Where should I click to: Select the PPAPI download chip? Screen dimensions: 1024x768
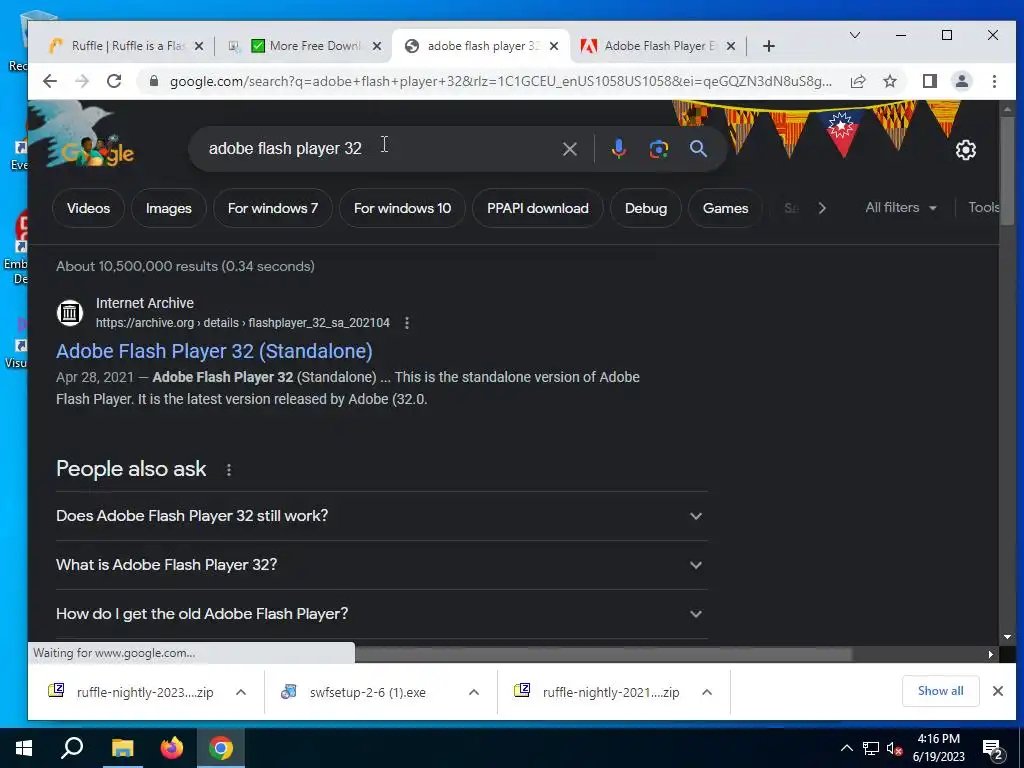(x=537, y=208)
